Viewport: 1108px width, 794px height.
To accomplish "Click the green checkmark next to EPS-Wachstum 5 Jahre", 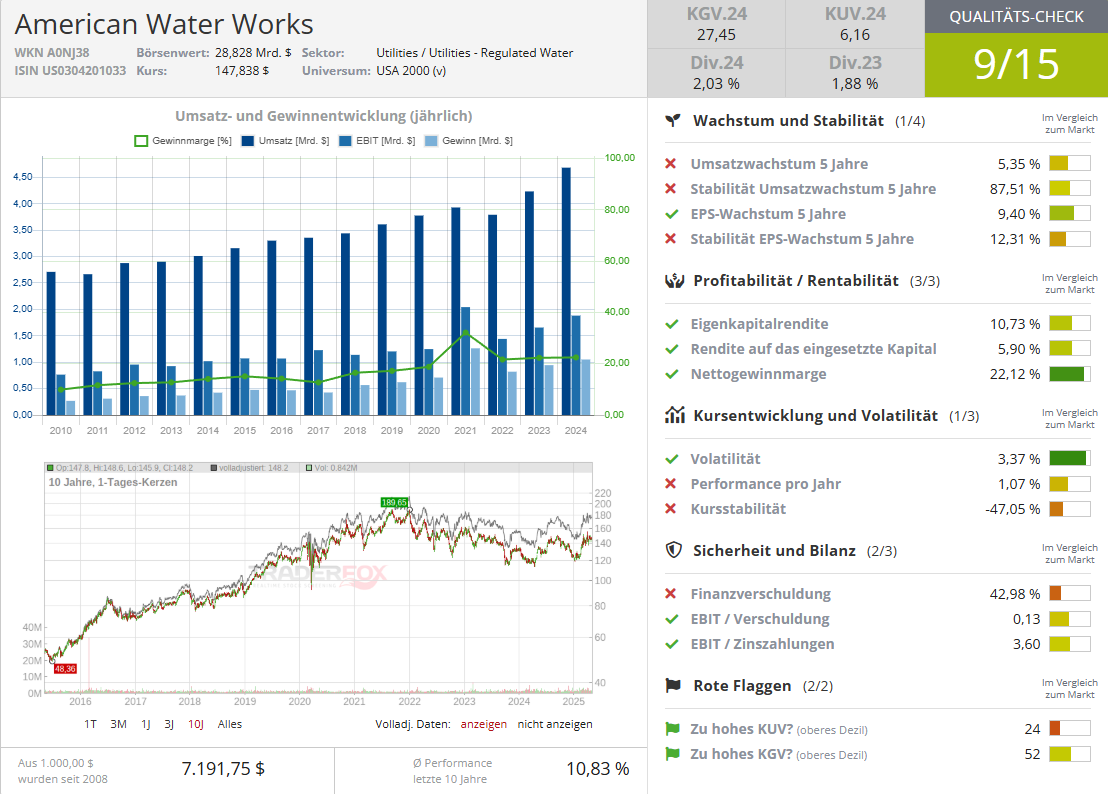I will [671, 214].
